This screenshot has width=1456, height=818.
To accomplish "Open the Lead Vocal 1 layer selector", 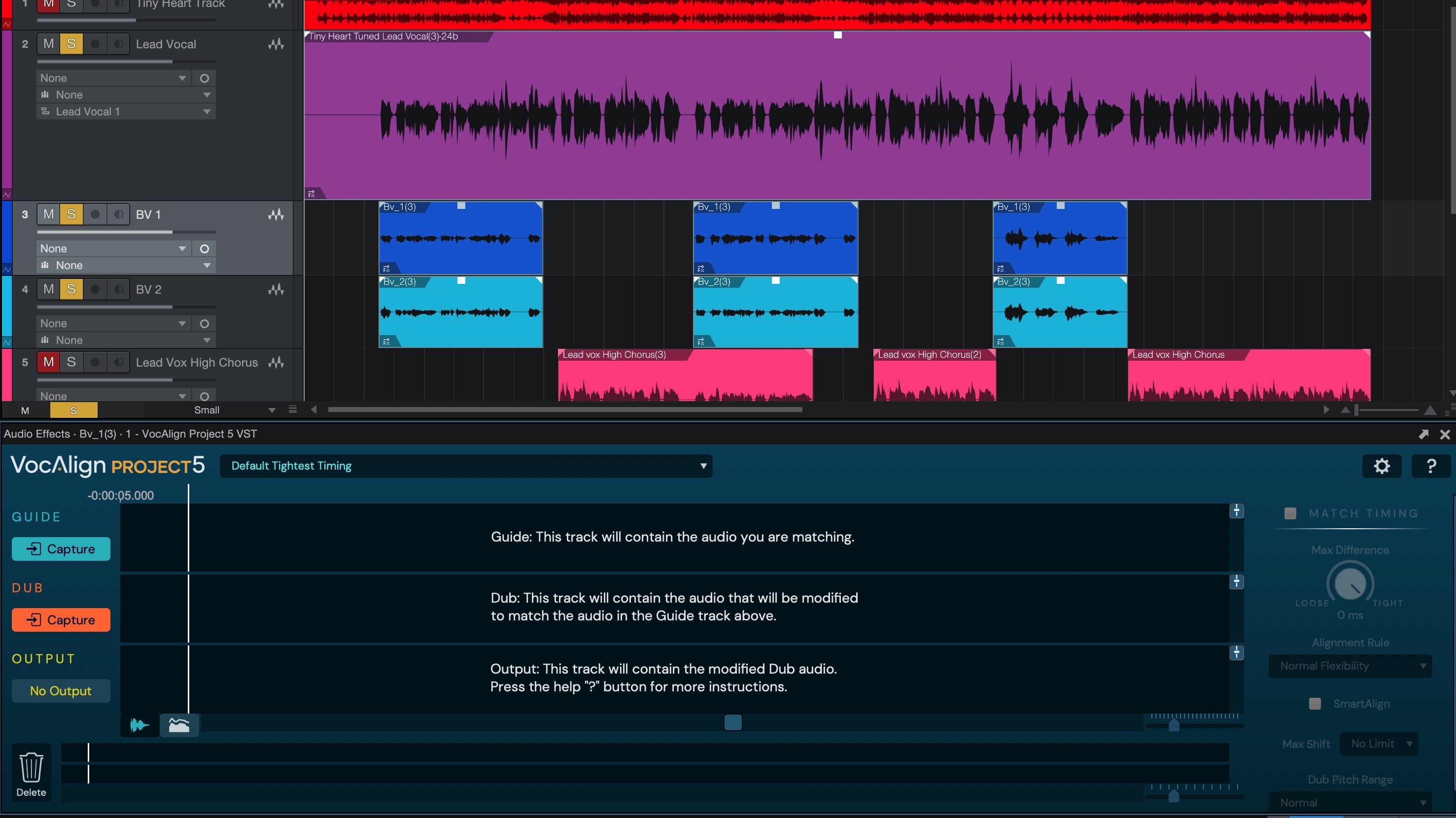I will [x=126, y=112].
